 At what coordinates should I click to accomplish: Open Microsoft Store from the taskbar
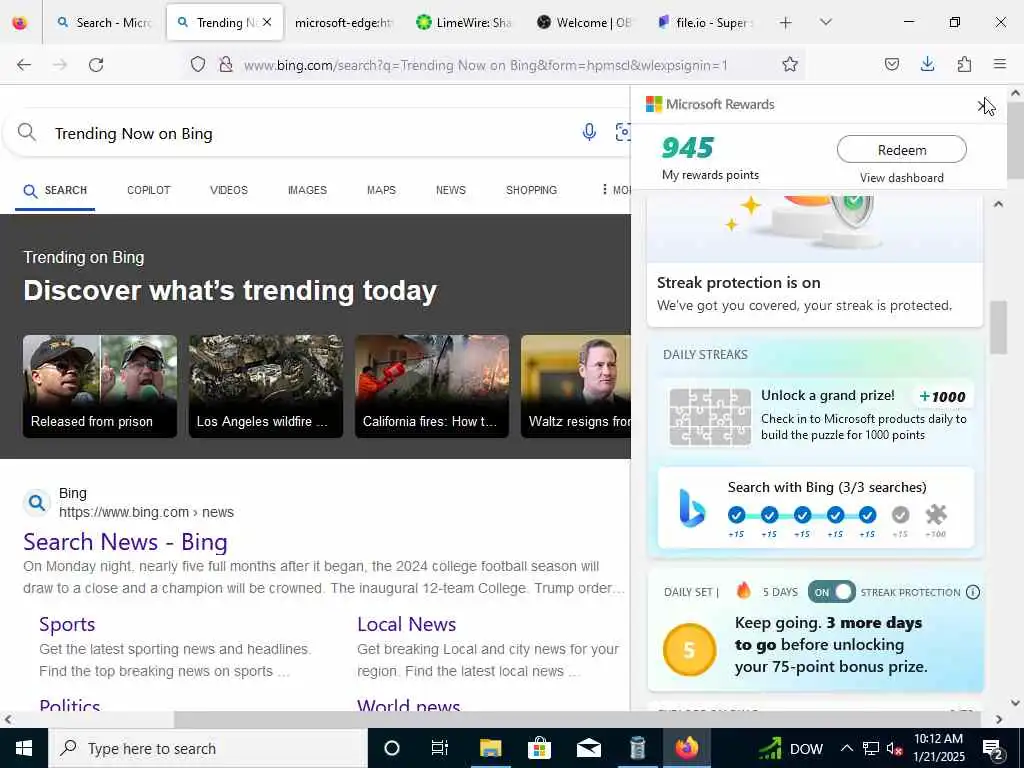(x=539, y=748)
